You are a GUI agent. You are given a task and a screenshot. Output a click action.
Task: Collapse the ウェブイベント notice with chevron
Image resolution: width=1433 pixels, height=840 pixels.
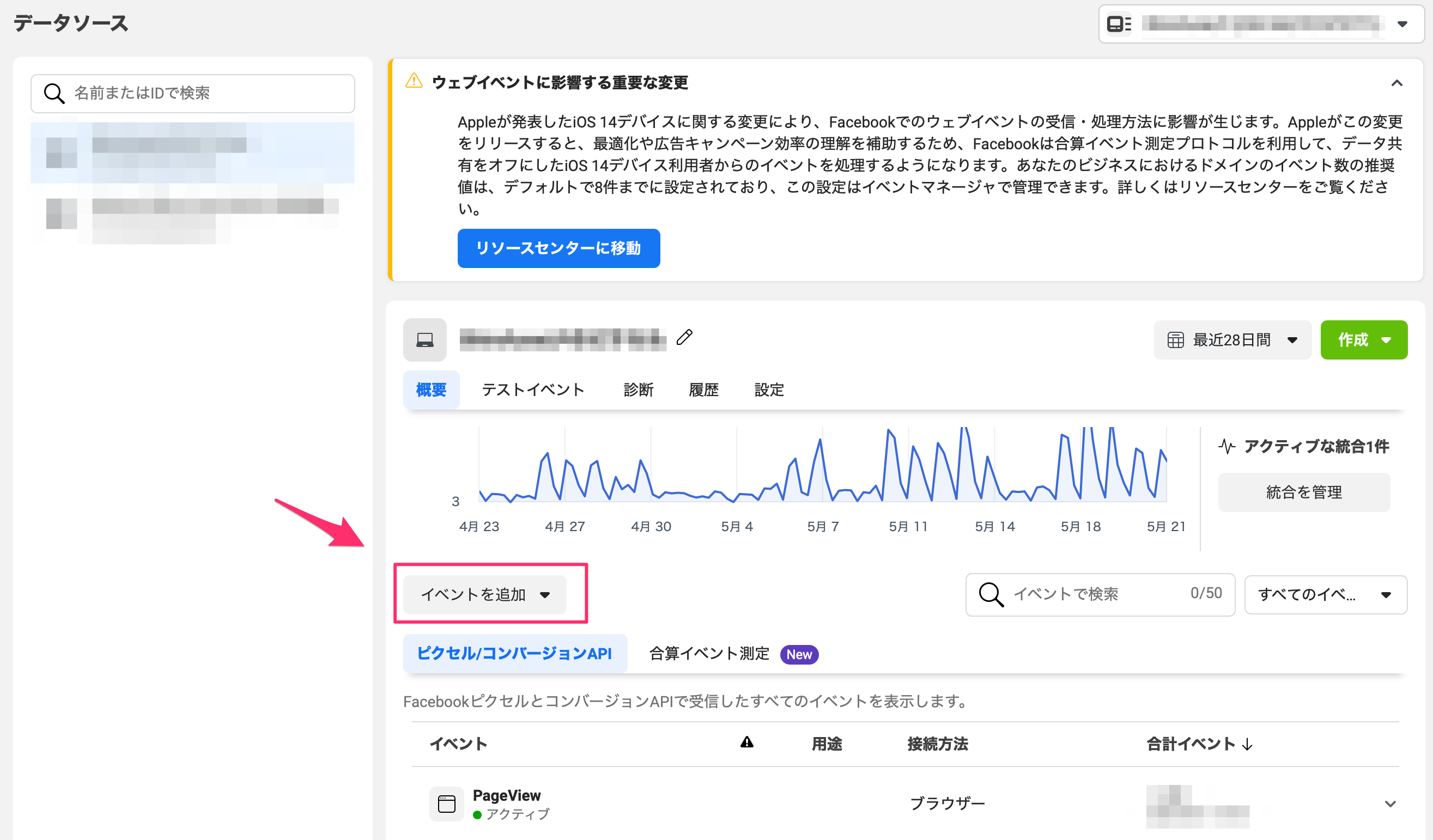click(x=1396, y=83)
